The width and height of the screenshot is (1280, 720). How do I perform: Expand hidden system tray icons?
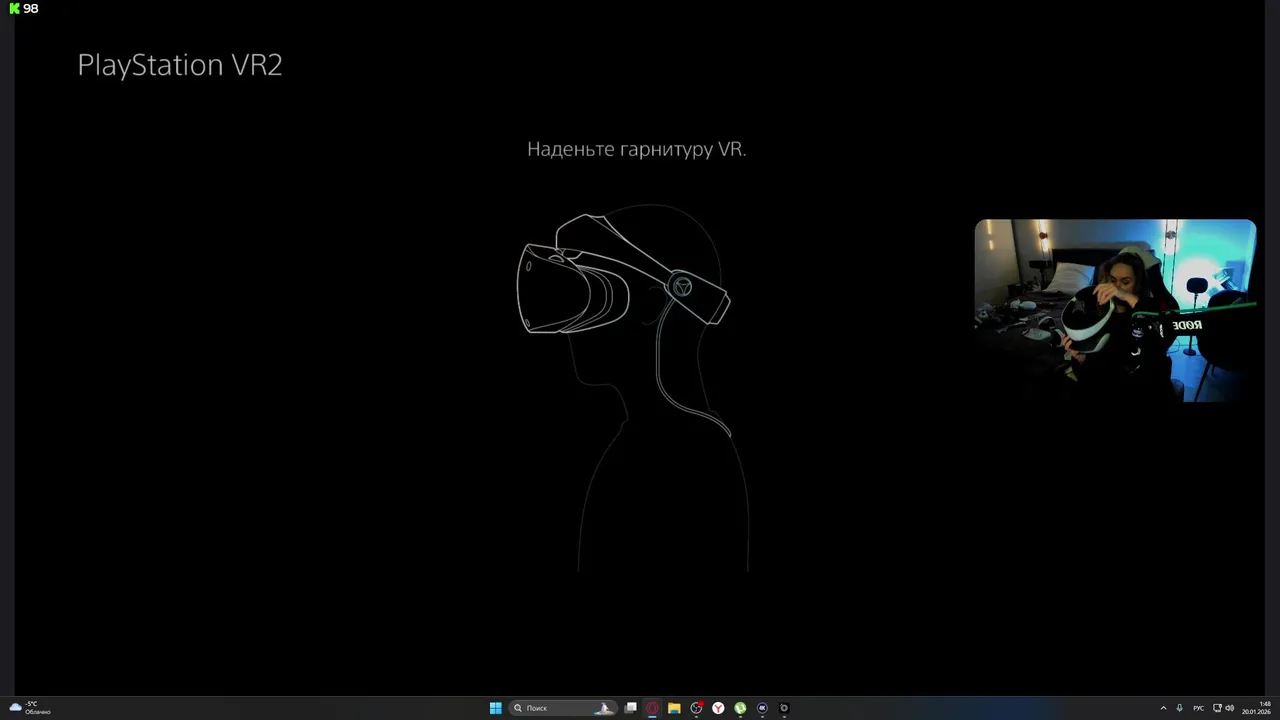pos(1163,708)
